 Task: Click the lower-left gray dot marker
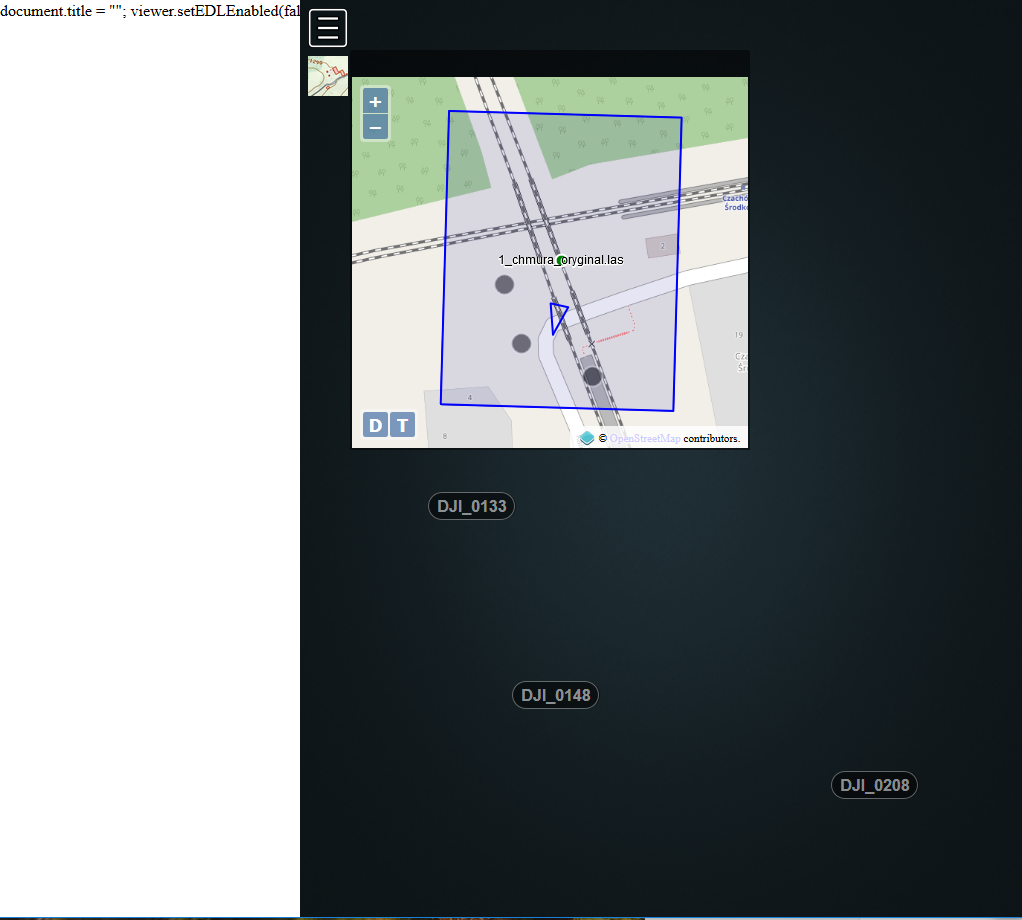click(x=521, y=343)
